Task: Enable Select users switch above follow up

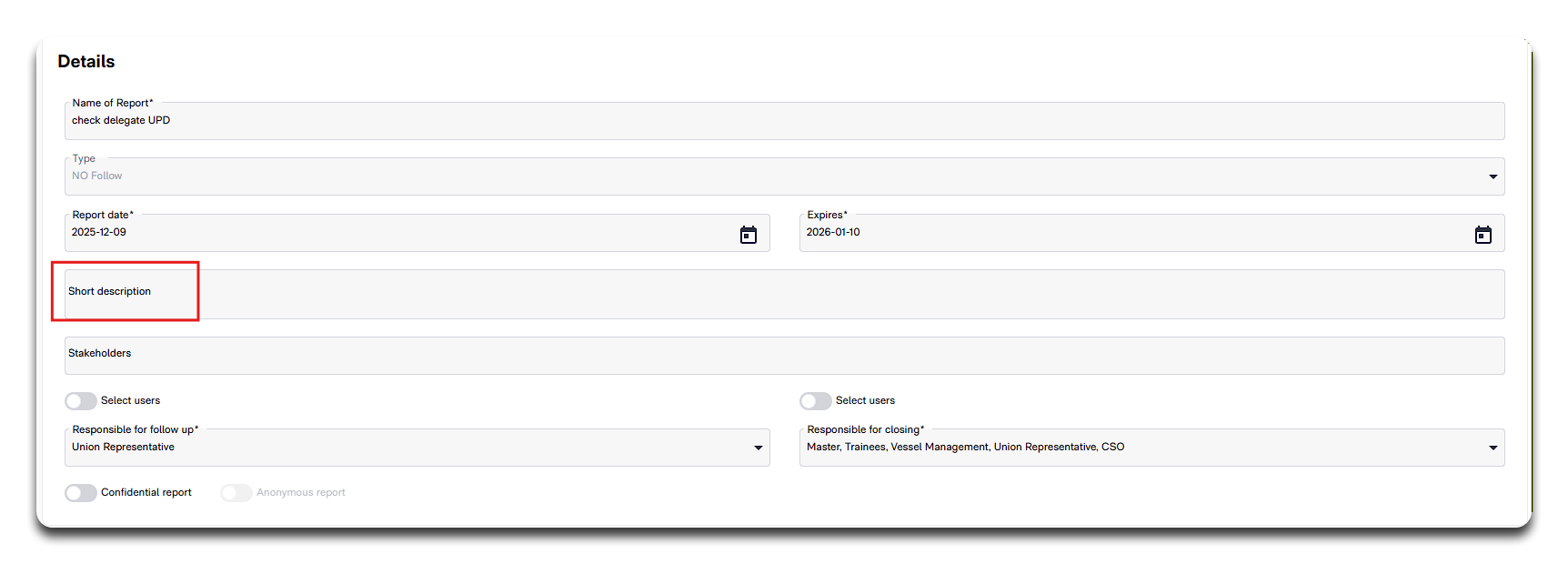Action: 81,401
